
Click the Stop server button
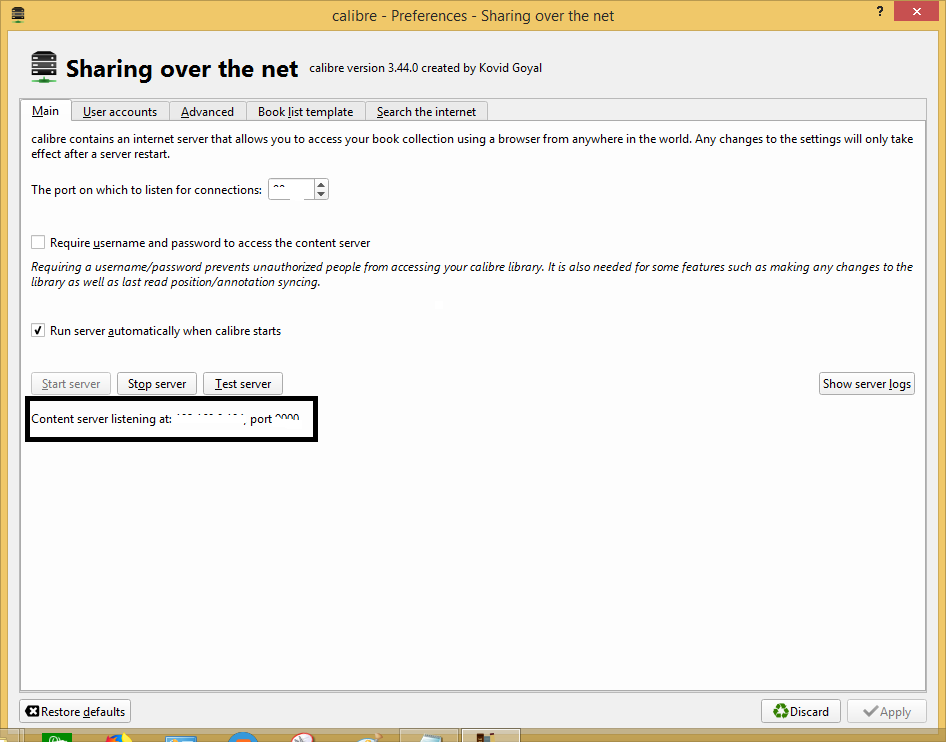[157, 384]
